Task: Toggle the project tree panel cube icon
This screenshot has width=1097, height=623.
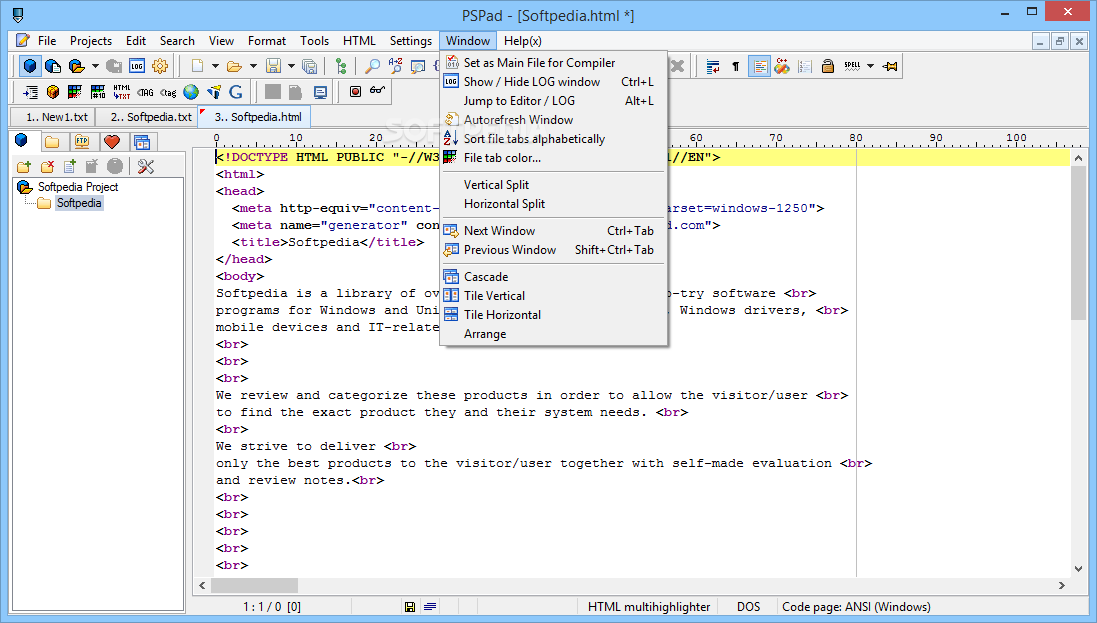Action: coord(30,66)
